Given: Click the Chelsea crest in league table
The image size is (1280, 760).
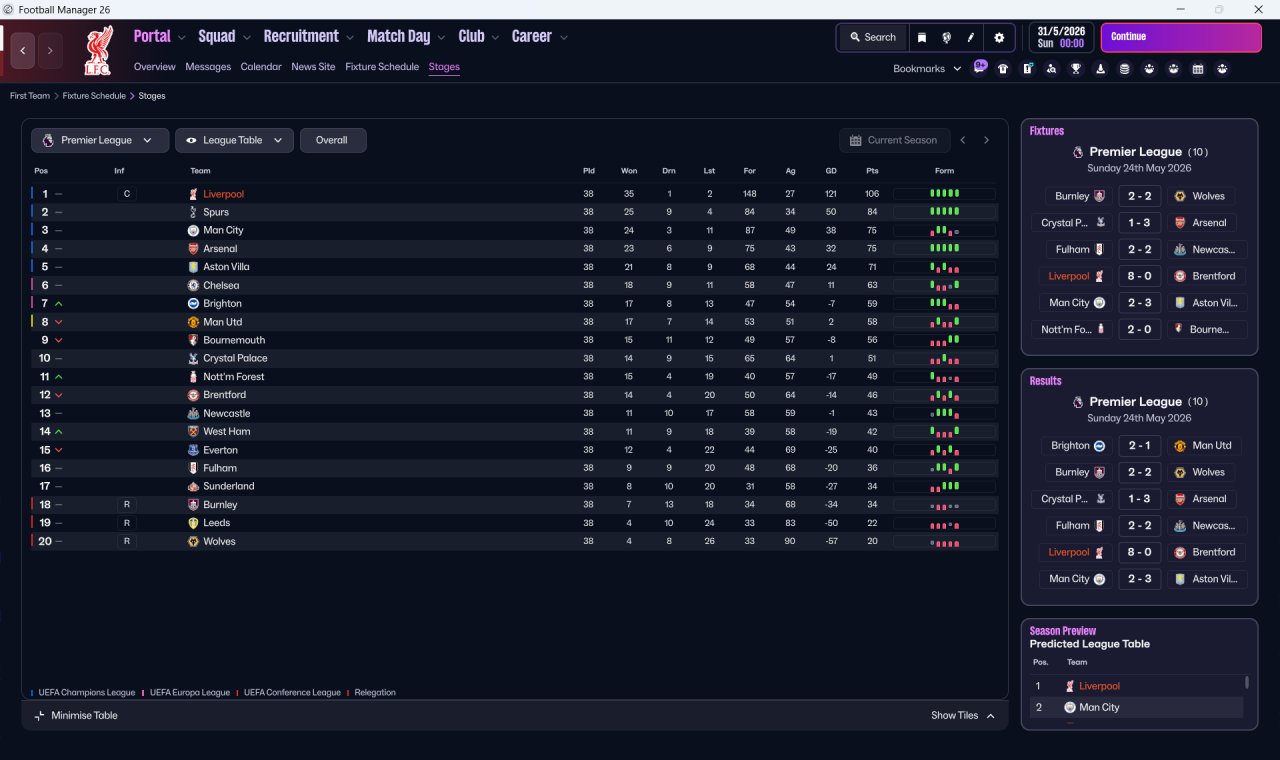Looking at the screenshot, I should click(193, 285).
